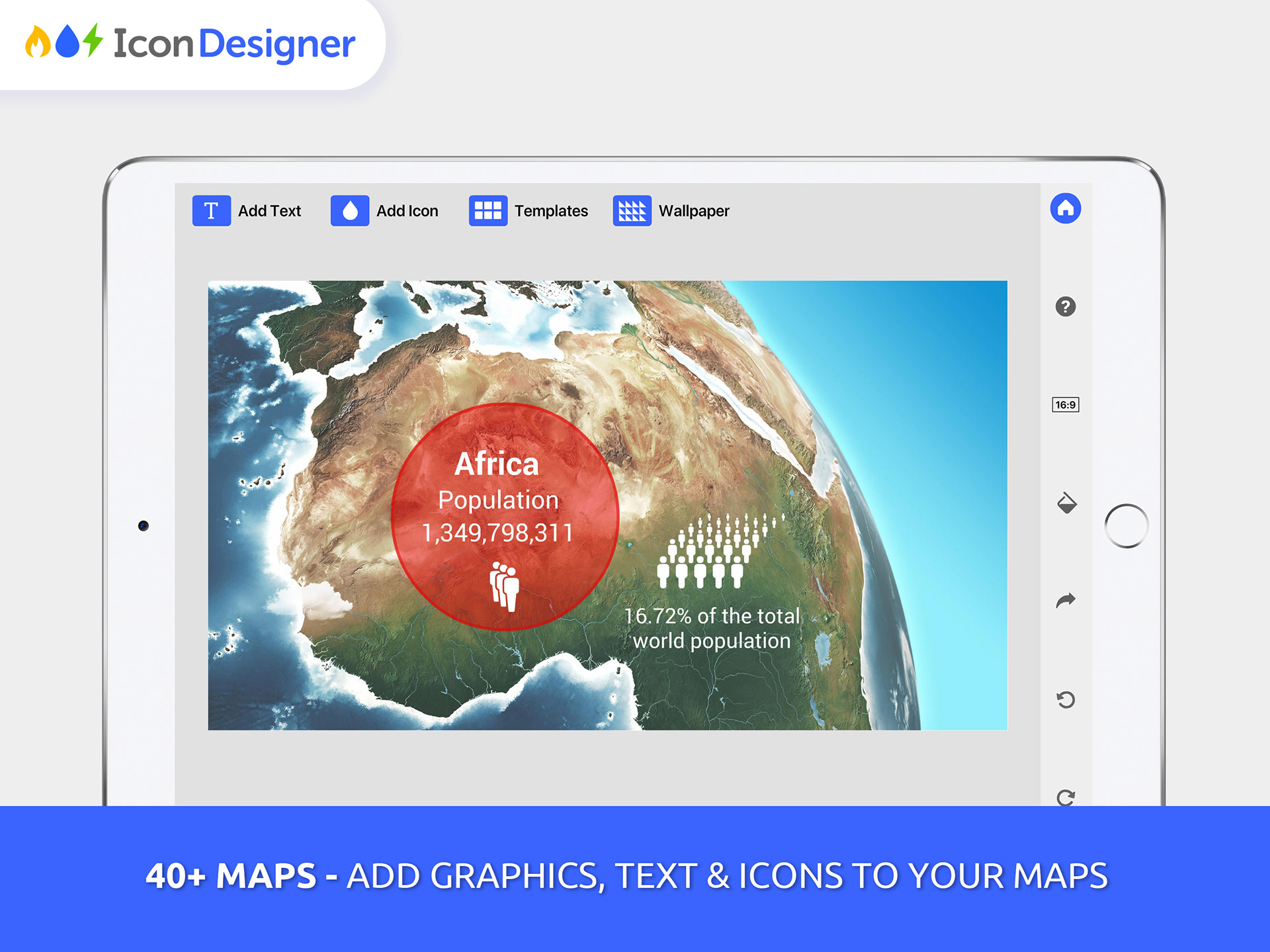Go to home with blue house icon

[1065, 208]
